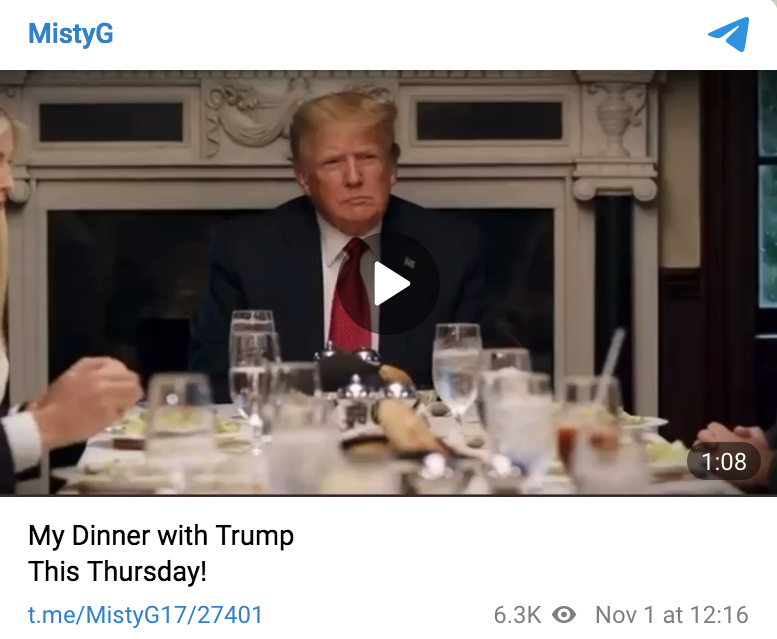The width and height of the screenshot is (777, 639).
Task: Click the "My Dinner with Trump" caption line
Action: pos(161,536)
